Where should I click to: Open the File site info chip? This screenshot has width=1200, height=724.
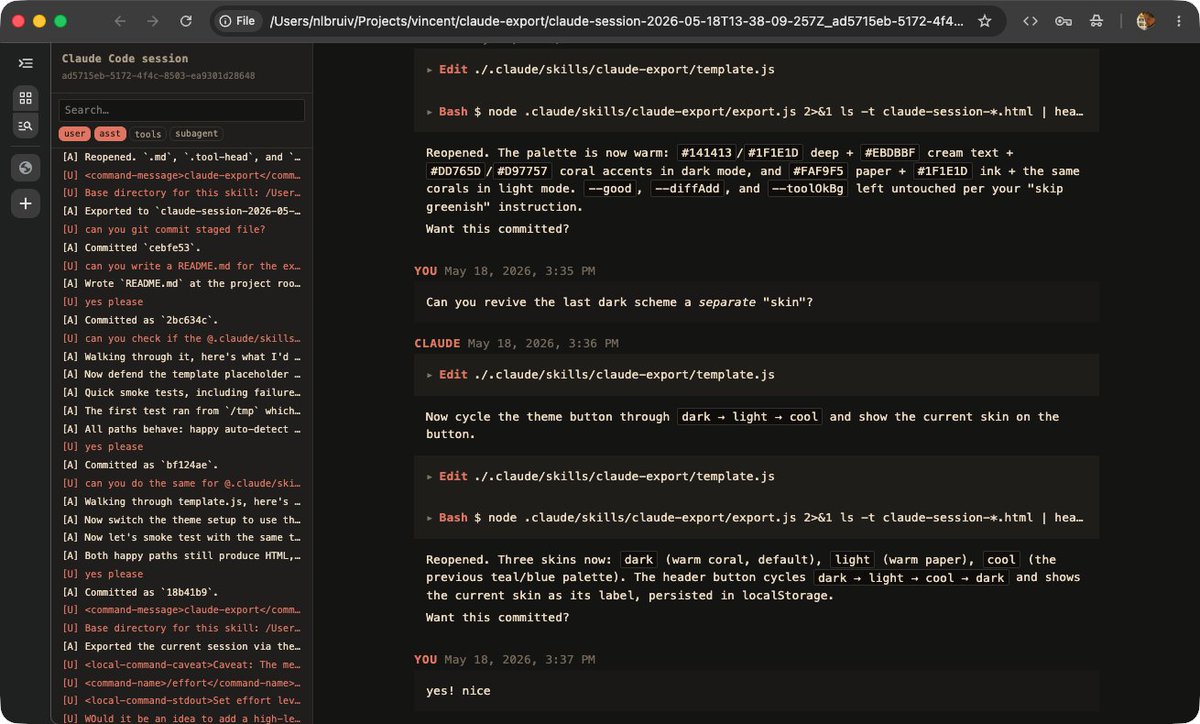(x=236, y=21)
